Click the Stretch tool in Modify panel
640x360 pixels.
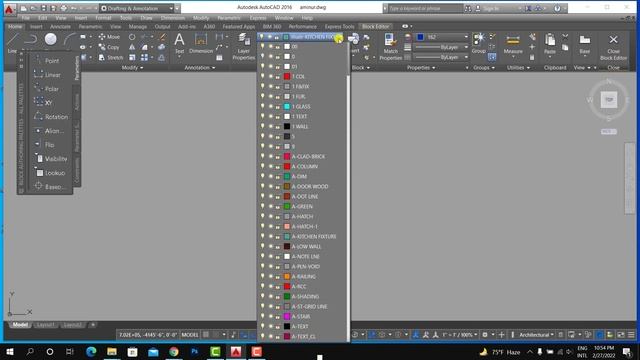pyautogui.click(x=111, y=58)
